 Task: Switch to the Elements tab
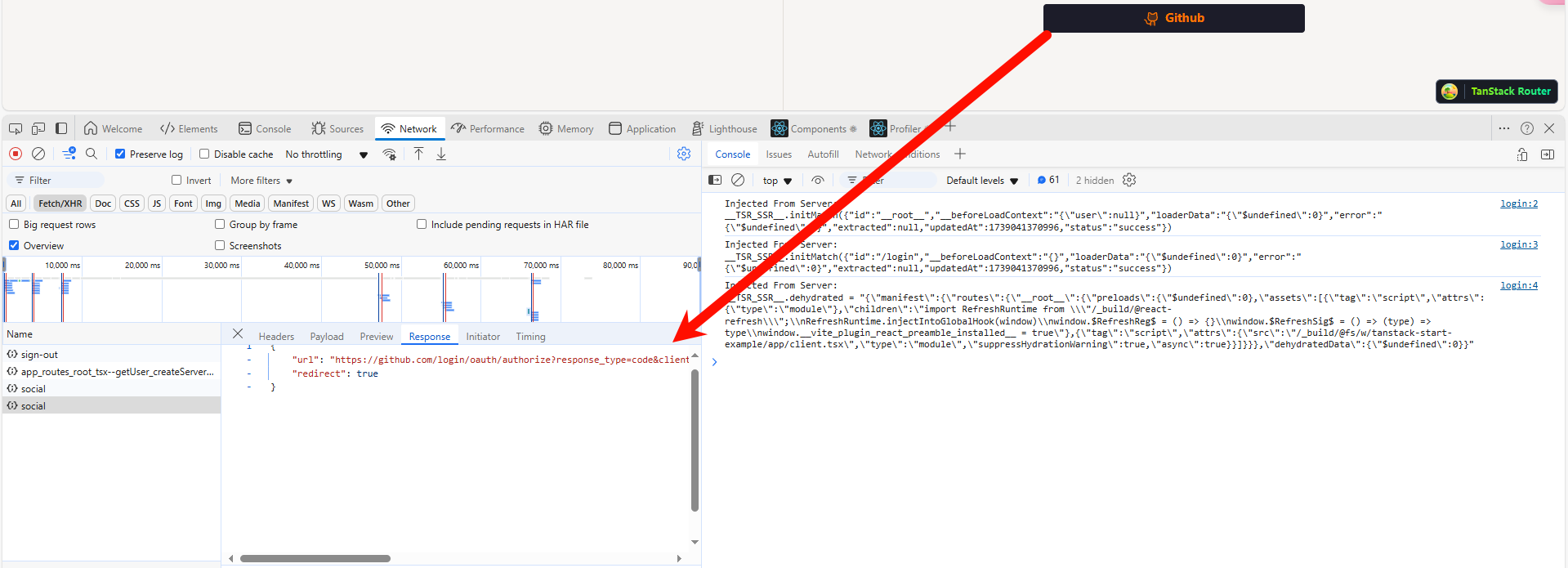point(190,128)
